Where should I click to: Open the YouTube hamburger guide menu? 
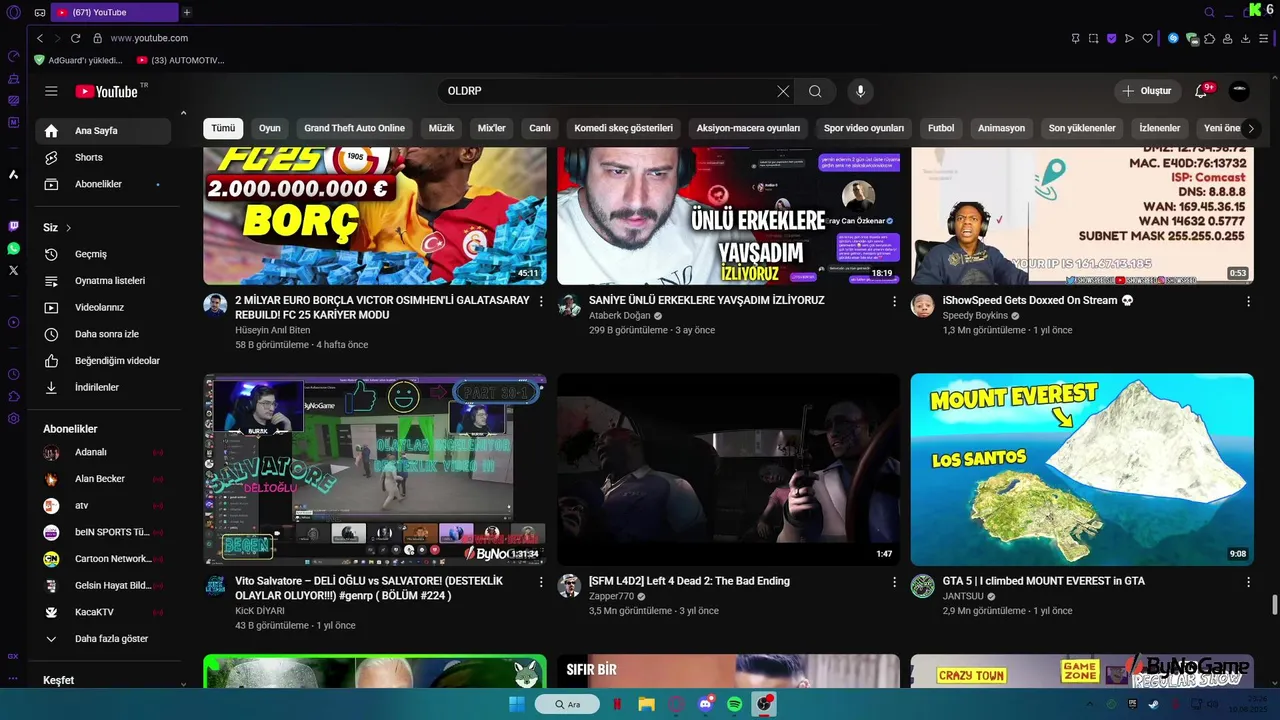click(x=51, y=91)
